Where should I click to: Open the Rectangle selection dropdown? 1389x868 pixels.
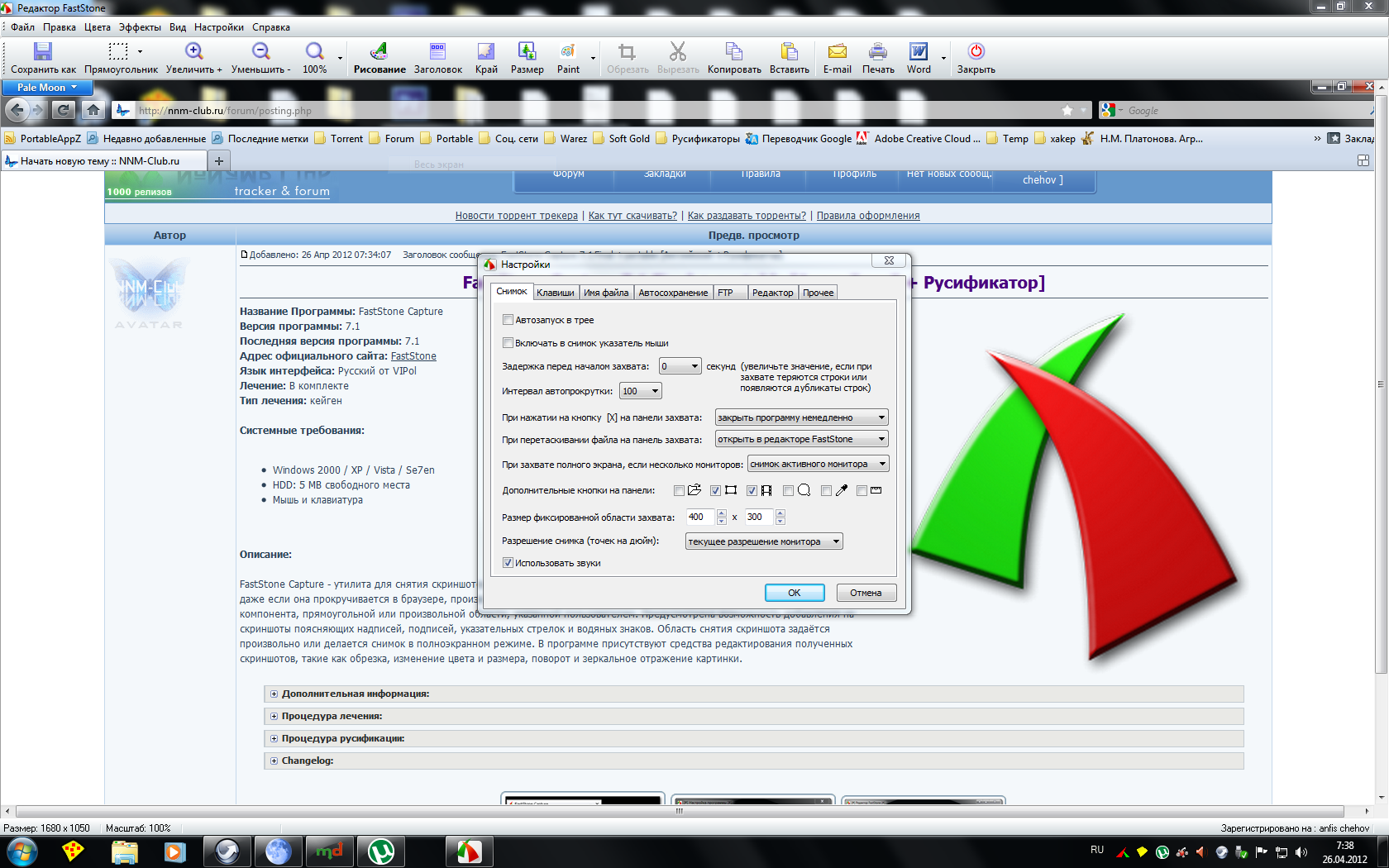[x=140, y=52]
